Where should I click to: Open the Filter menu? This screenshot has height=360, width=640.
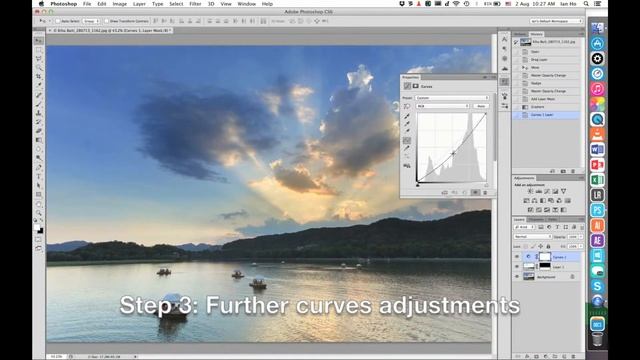click(195, 4)
